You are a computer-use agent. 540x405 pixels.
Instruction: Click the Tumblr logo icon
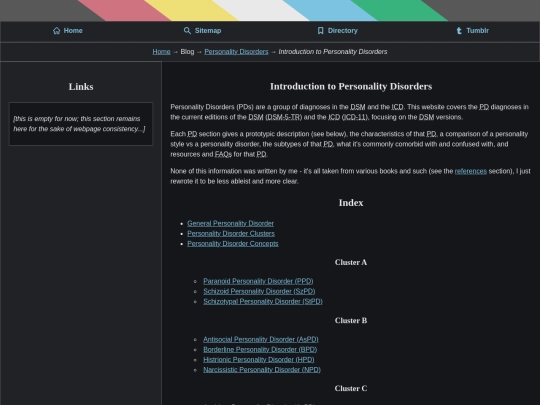[x=459, y=31]
